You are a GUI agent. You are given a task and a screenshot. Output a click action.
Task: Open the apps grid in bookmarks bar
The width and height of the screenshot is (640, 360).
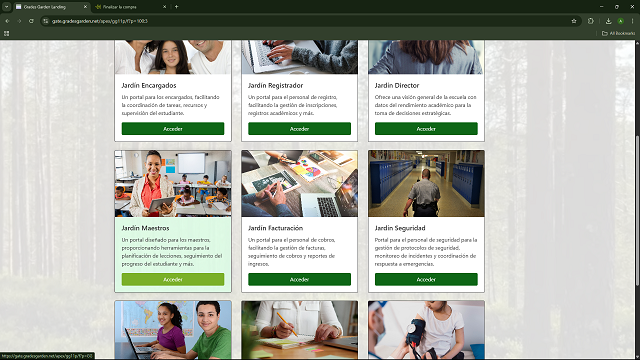click(7, 33)
